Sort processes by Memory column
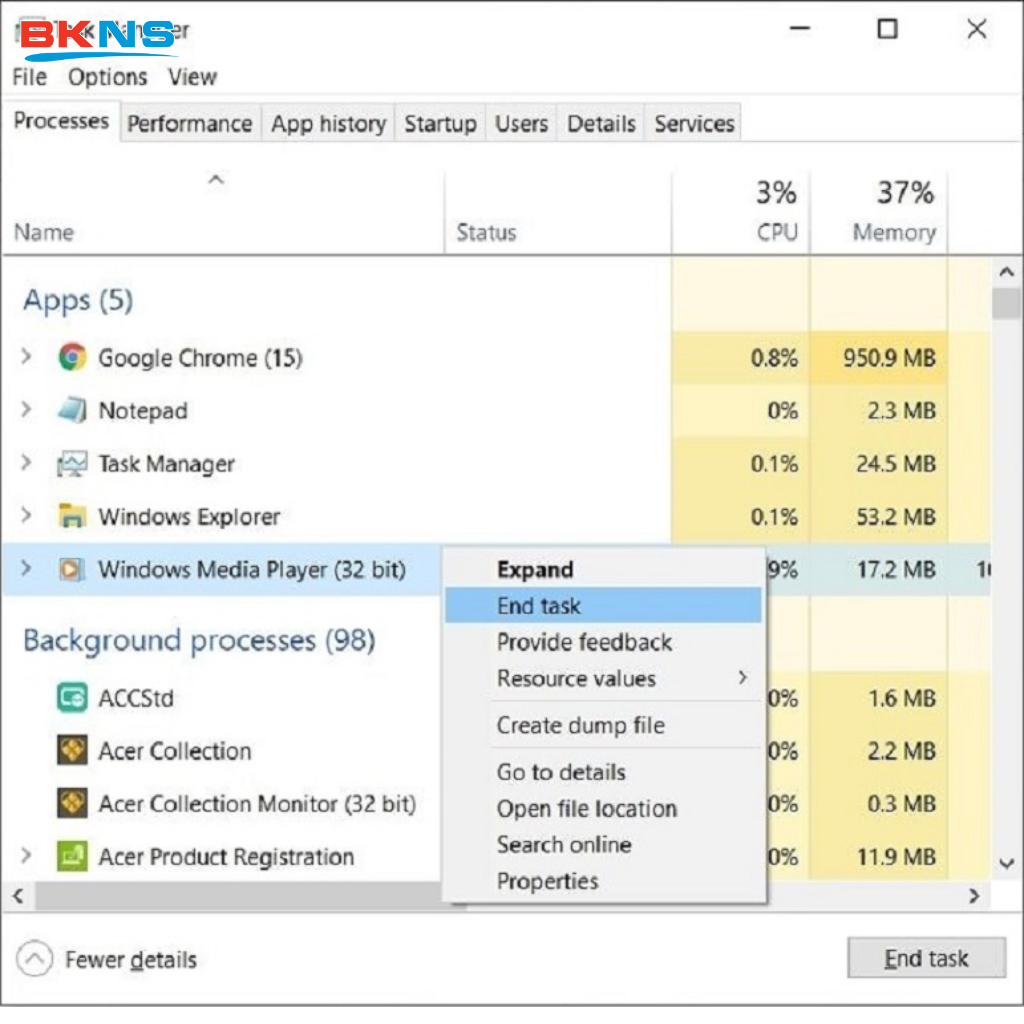This screenshot has height=1024, width=1024. point(893,232)
